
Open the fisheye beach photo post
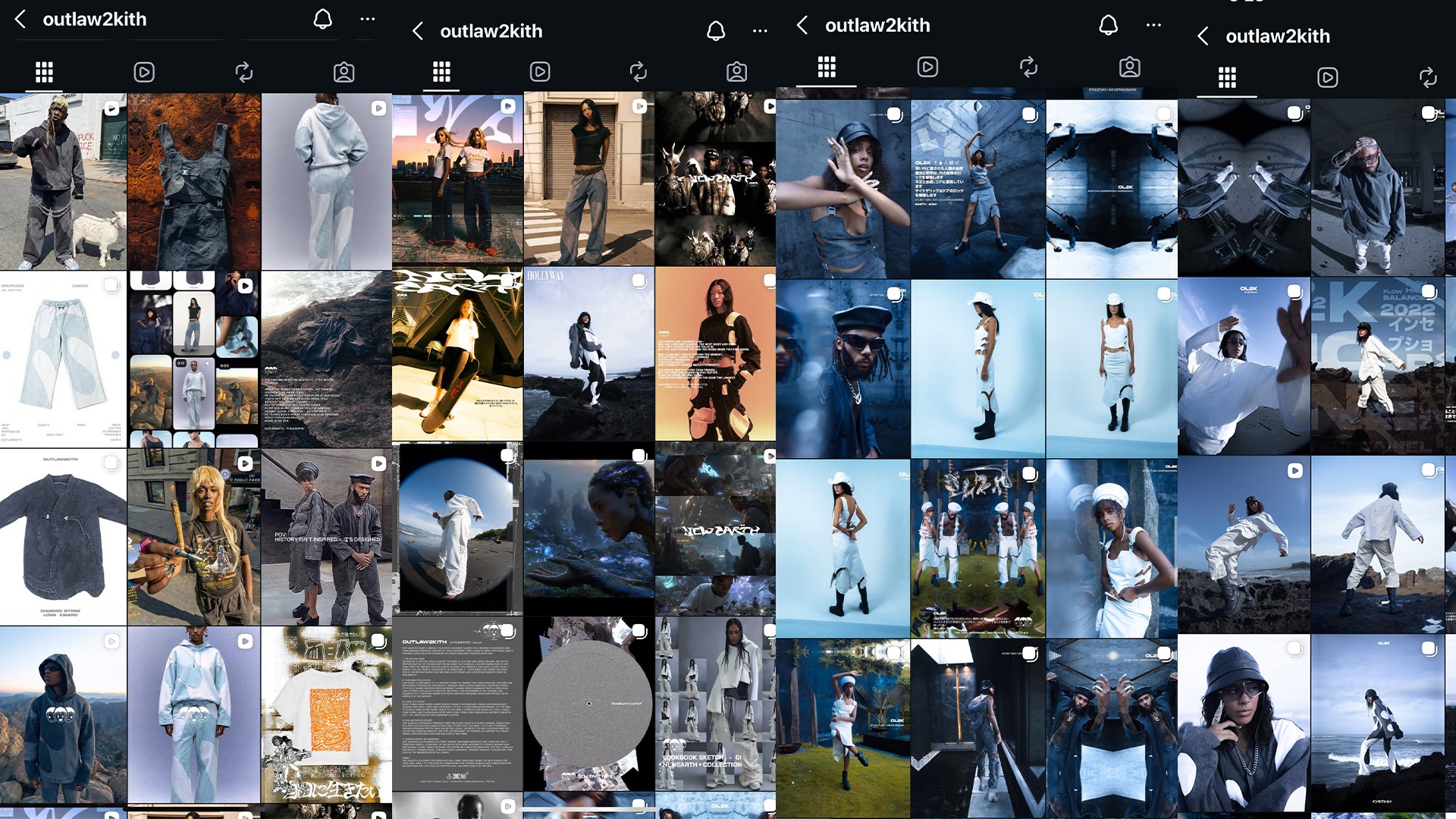point(457,529)
